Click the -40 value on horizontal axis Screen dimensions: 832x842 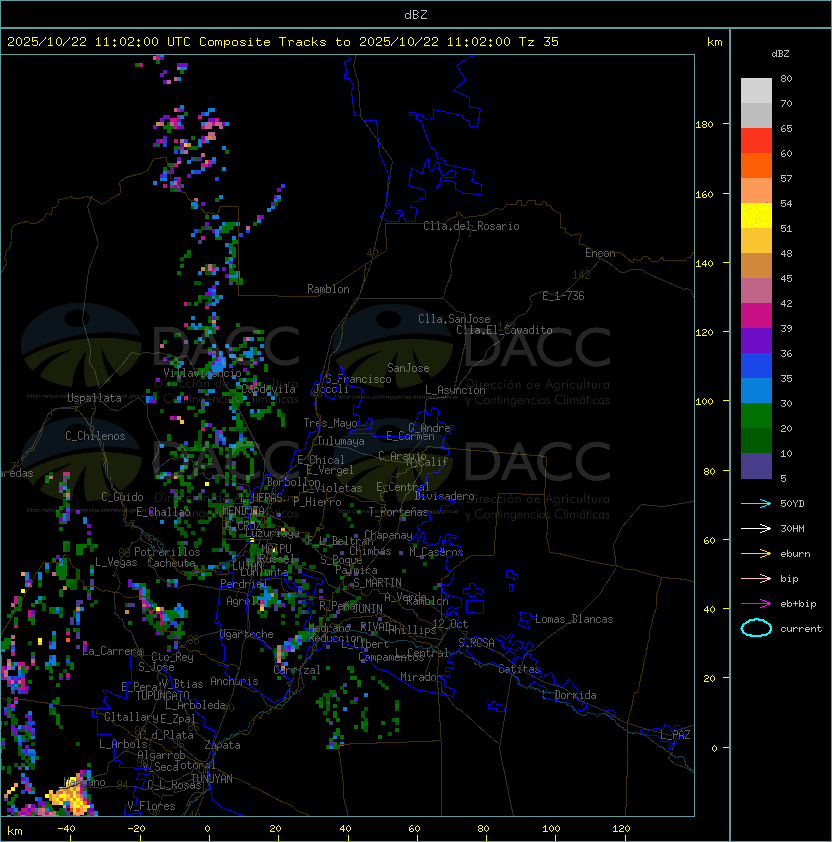(66, 829)
